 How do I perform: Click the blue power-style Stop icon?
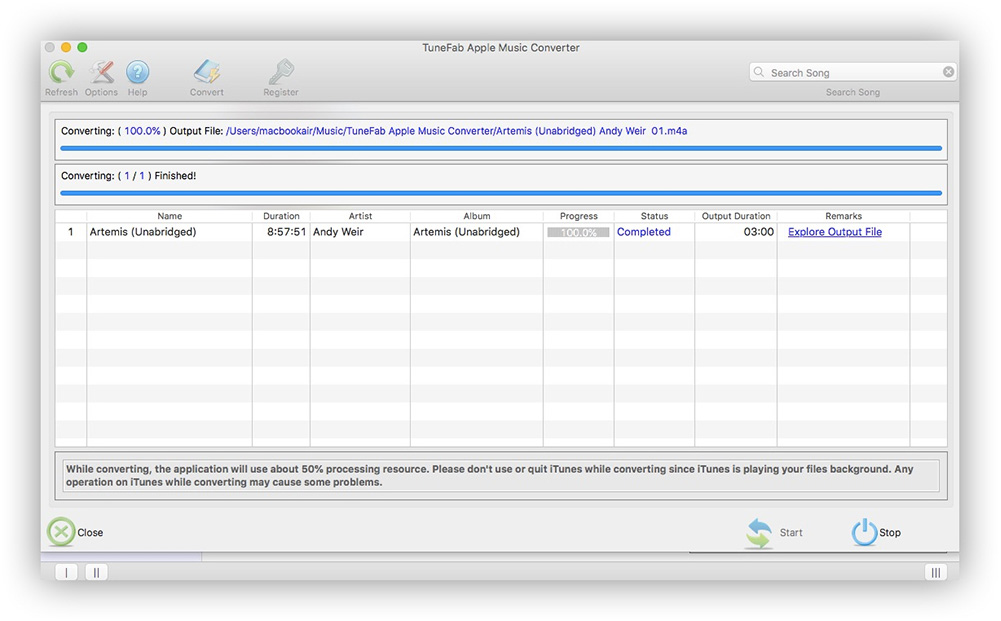pyautogui.click(x=865, y=531)
